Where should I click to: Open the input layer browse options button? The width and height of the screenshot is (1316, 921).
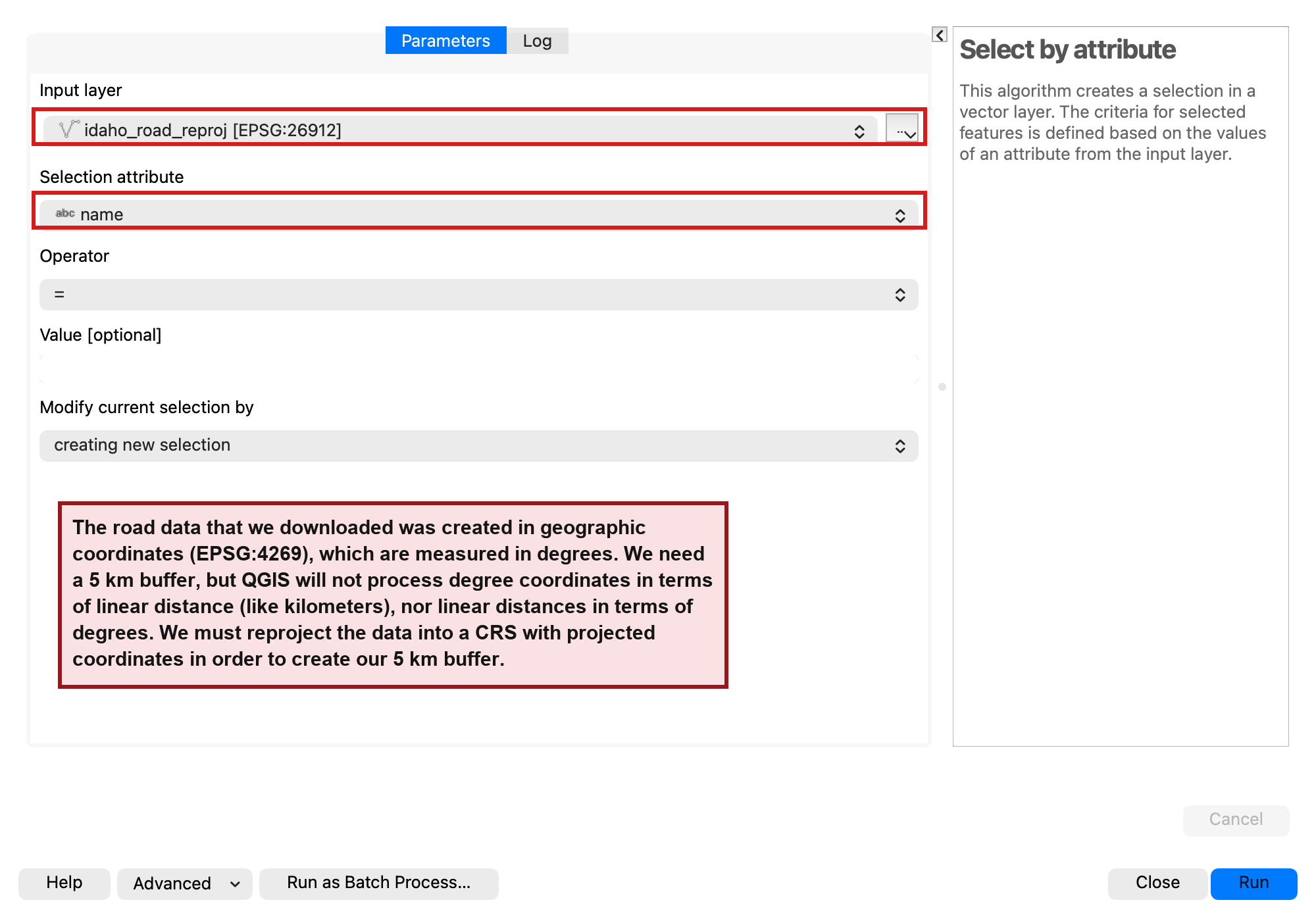pos(902,128)
